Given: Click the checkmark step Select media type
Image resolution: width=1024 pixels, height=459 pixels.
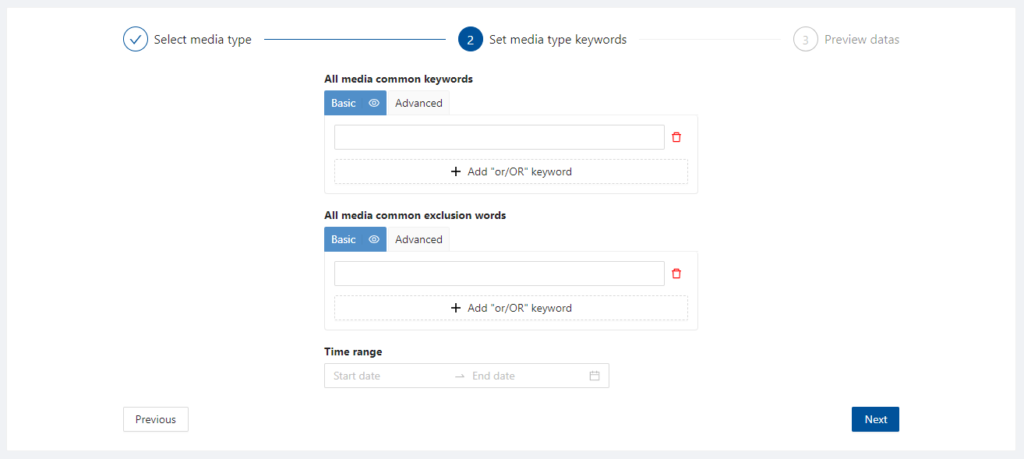Looking at the screenshot, I should [135, 39].
